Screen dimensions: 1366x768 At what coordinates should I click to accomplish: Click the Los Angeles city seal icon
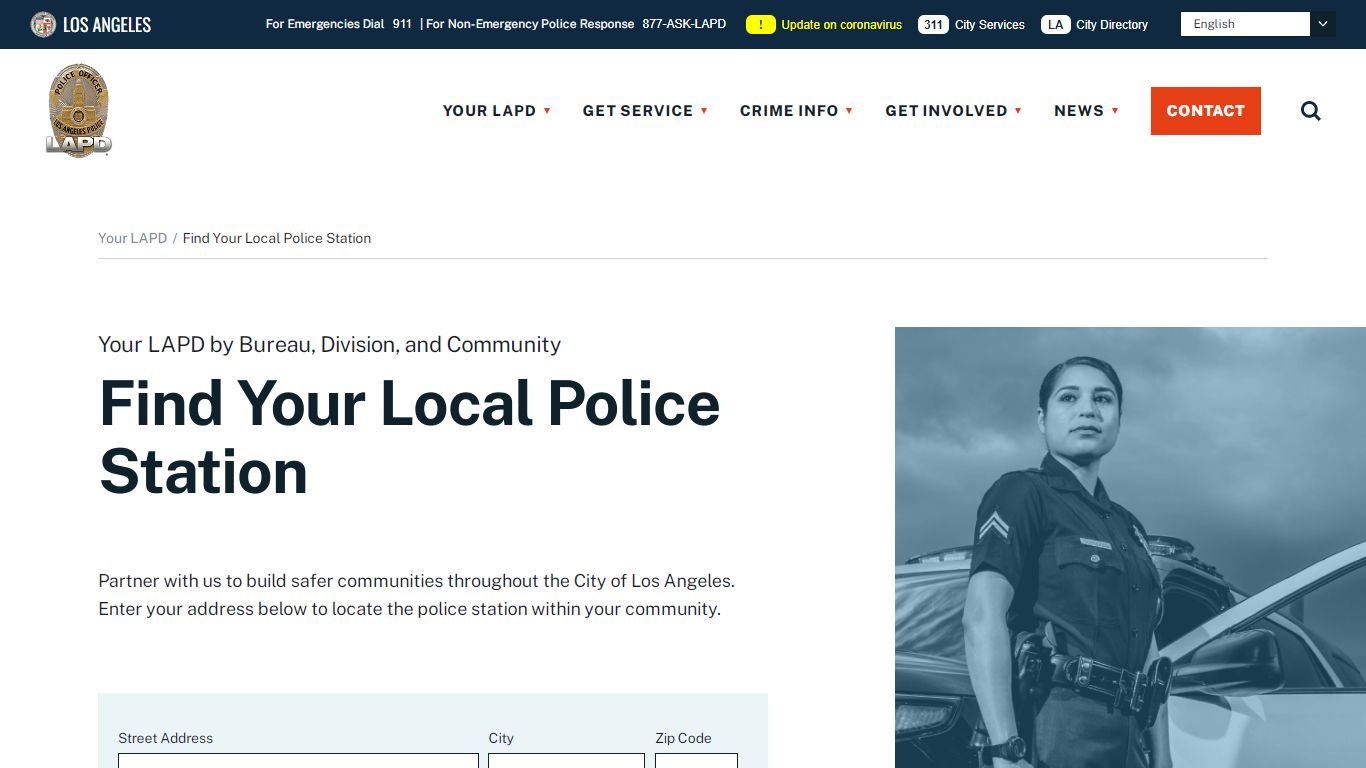43,24
